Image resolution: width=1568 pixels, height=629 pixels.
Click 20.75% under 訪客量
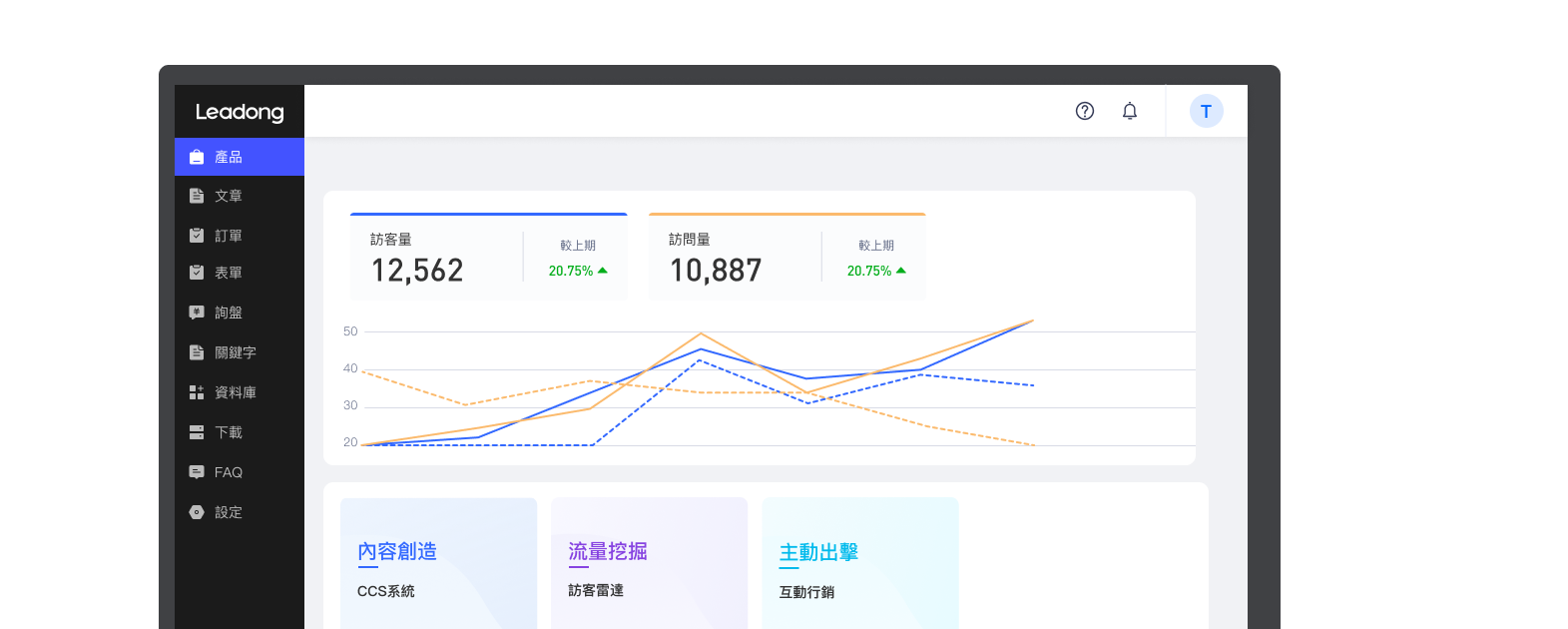tap(571, 271)
